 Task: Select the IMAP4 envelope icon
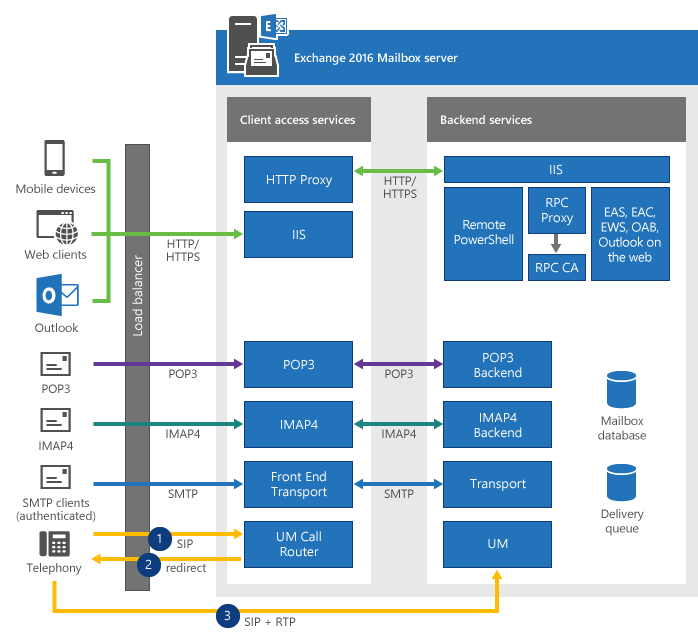click(x=55, y=418)
